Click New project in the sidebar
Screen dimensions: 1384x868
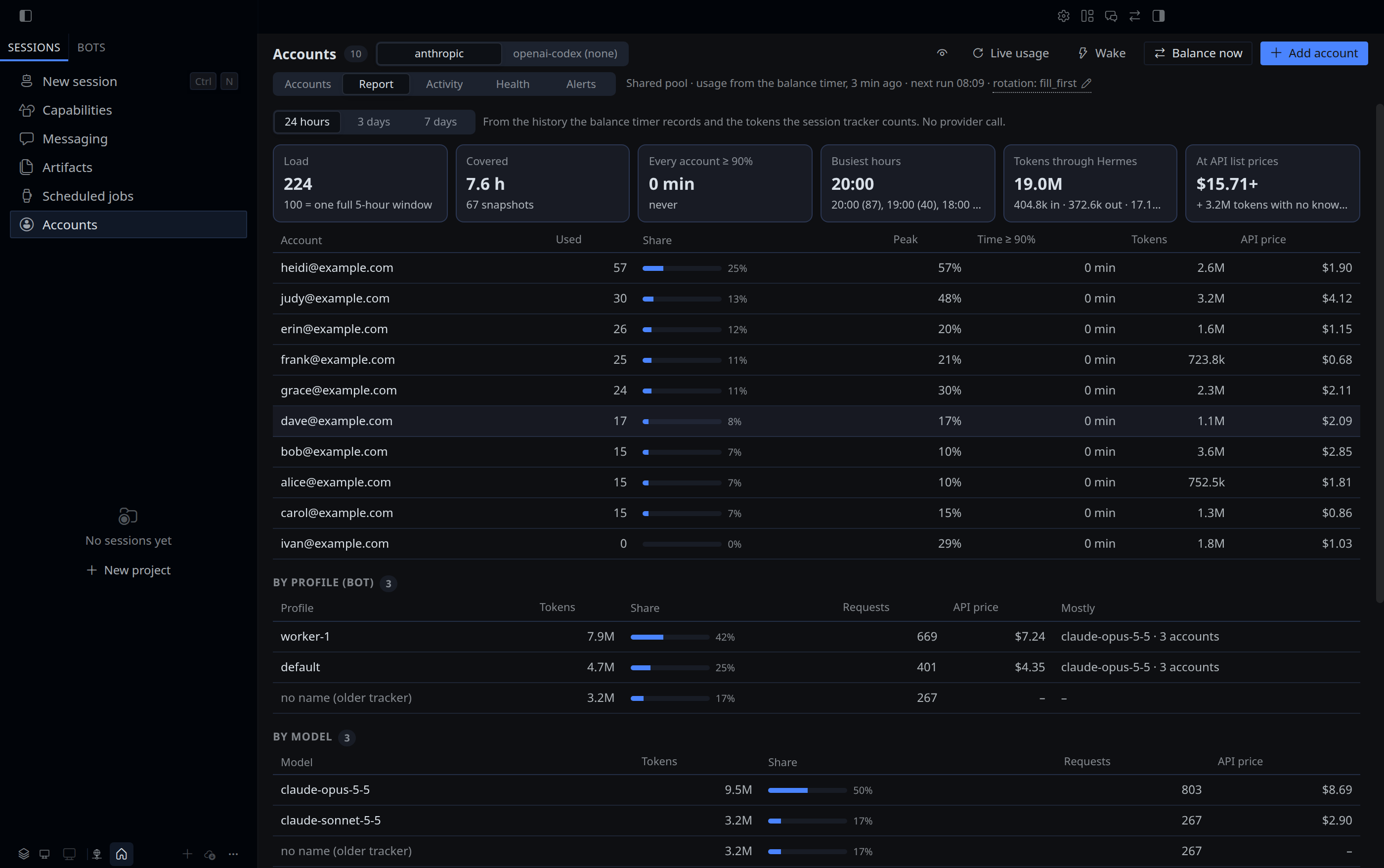(129, 570)
